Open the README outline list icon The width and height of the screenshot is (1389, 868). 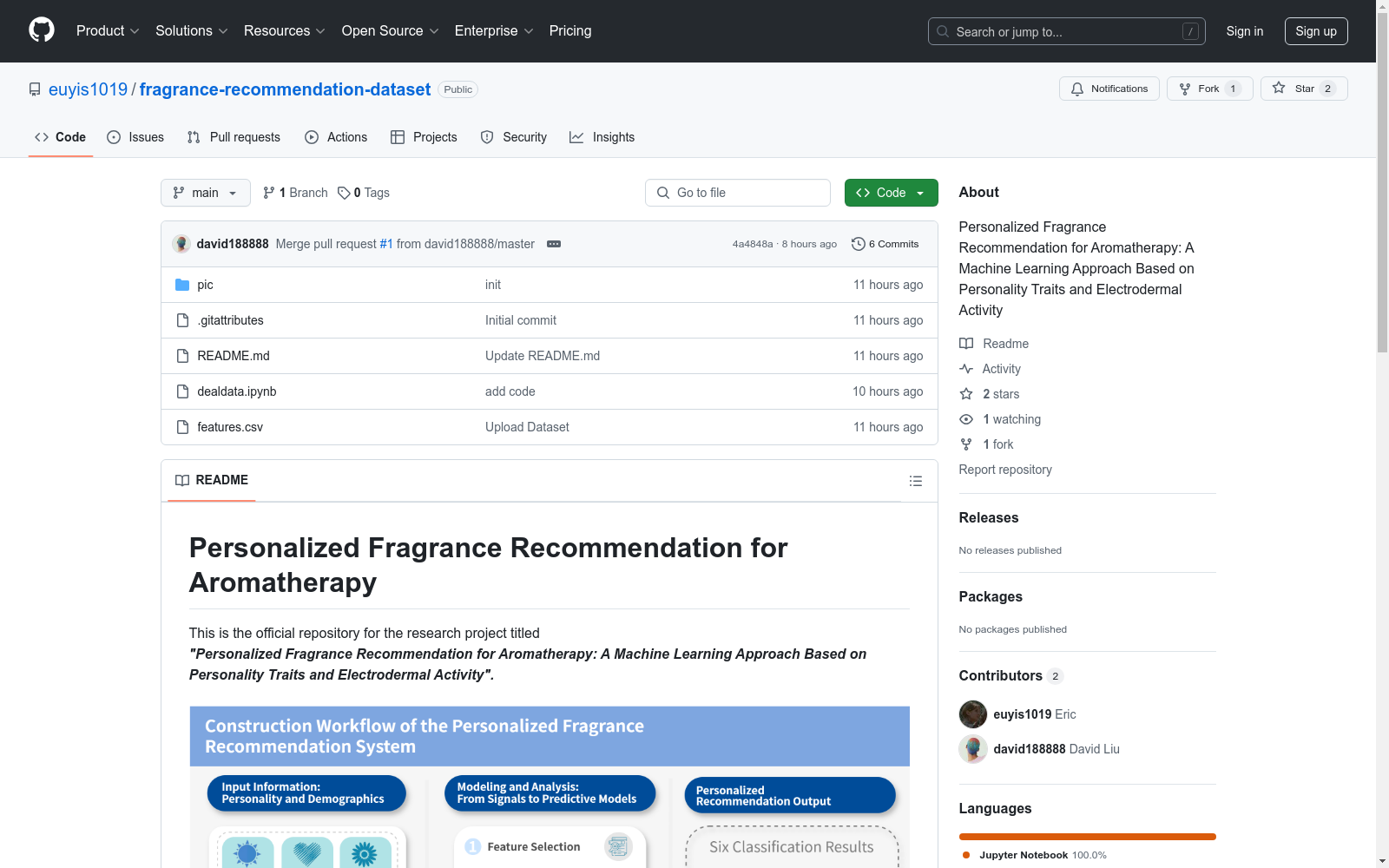(x=915, y=481)
